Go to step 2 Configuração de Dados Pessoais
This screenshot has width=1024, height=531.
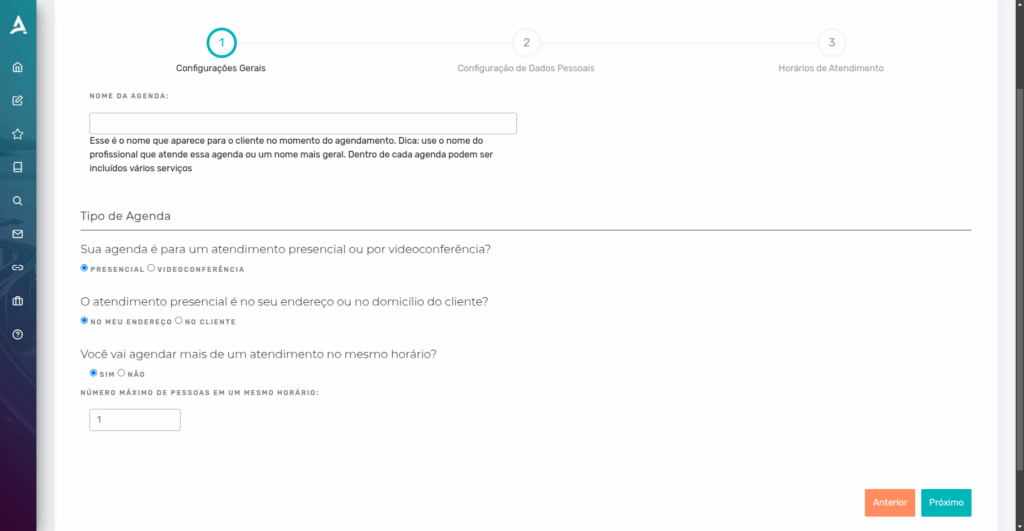click(x=526, y=43)
